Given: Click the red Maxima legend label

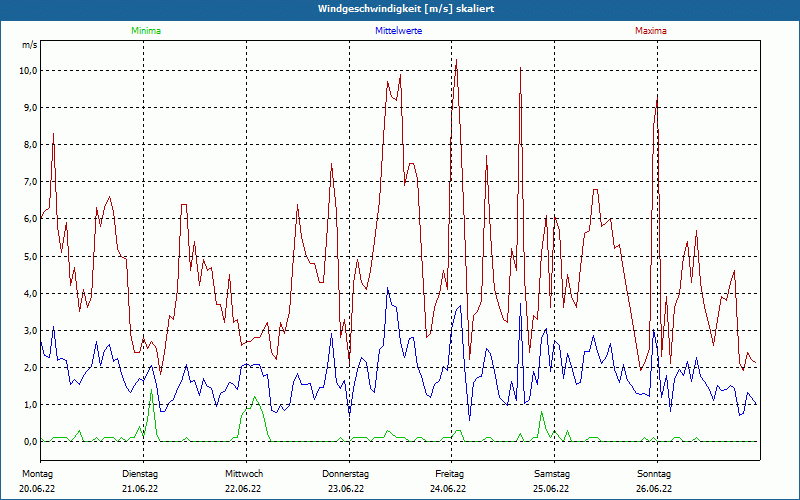Looking at the screenshot, I should (x=651, y=31).
